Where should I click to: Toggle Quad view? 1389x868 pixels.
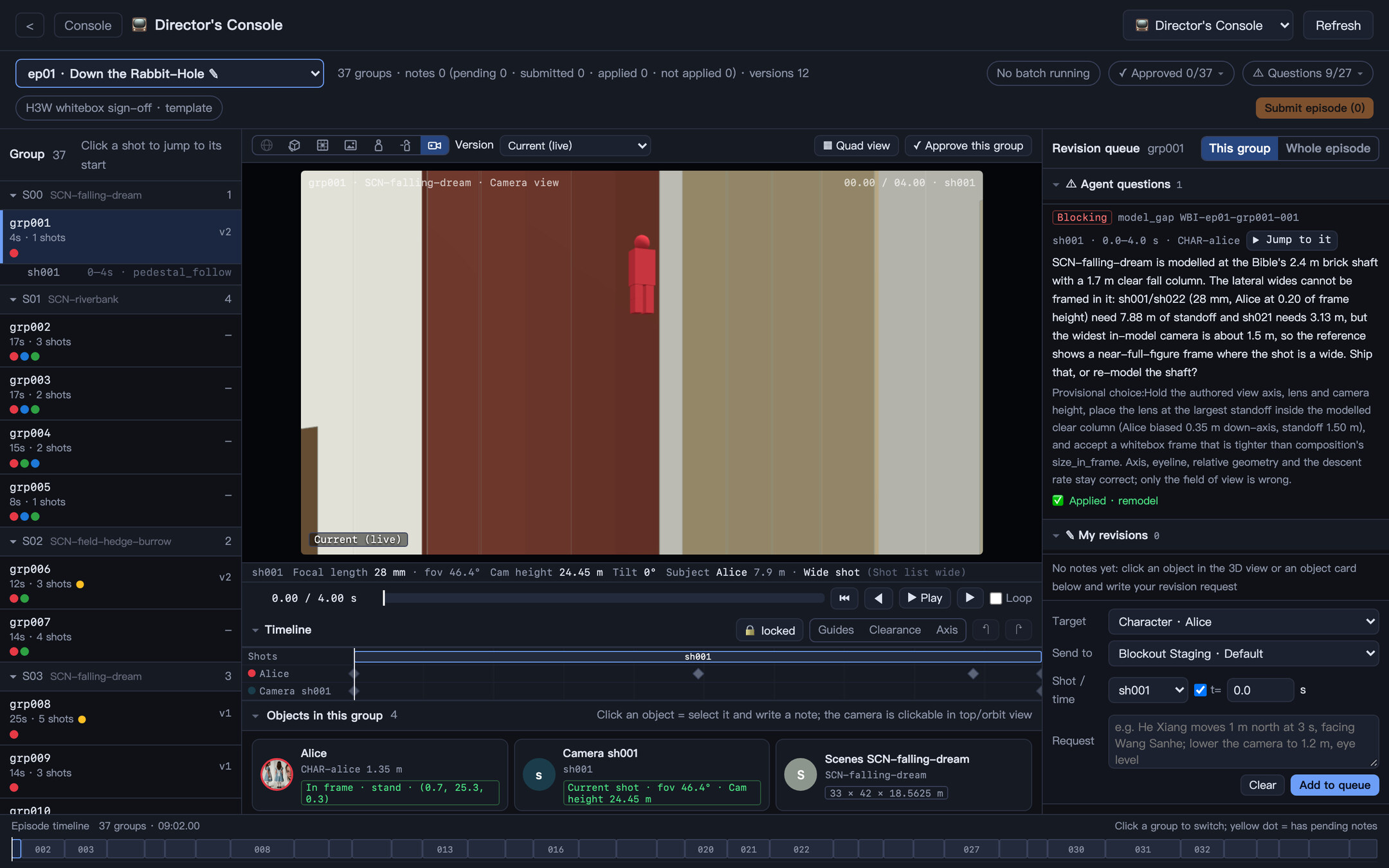click(857, 145)
